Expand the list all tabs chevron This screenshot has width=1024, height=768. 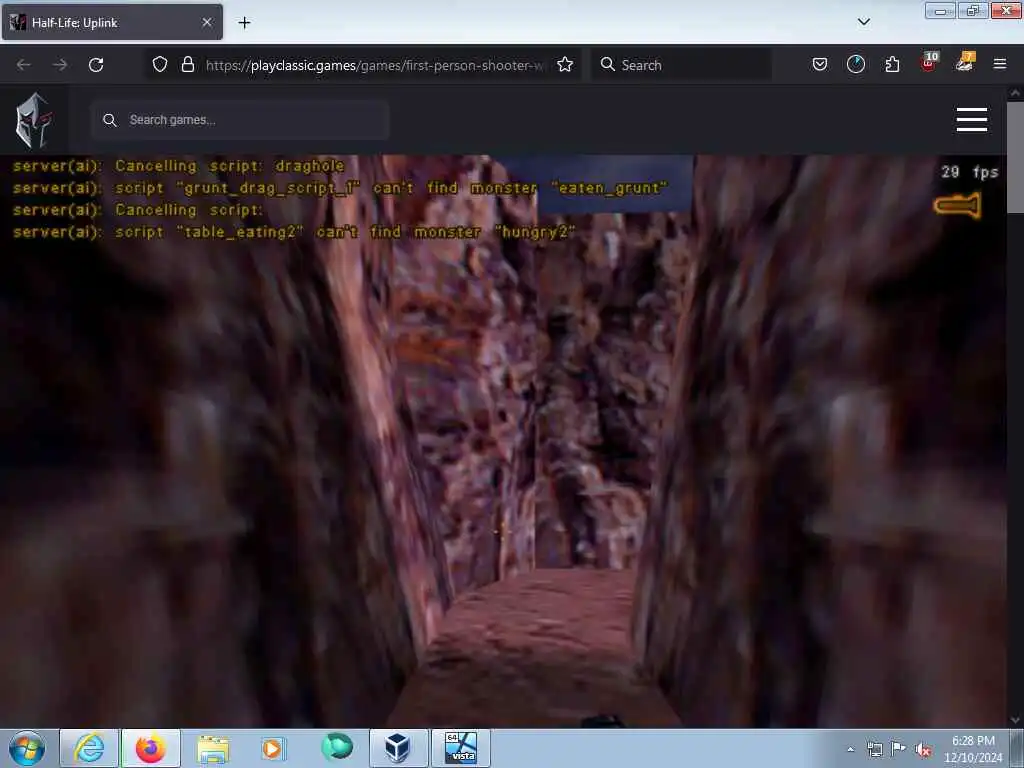coord(863,22)
